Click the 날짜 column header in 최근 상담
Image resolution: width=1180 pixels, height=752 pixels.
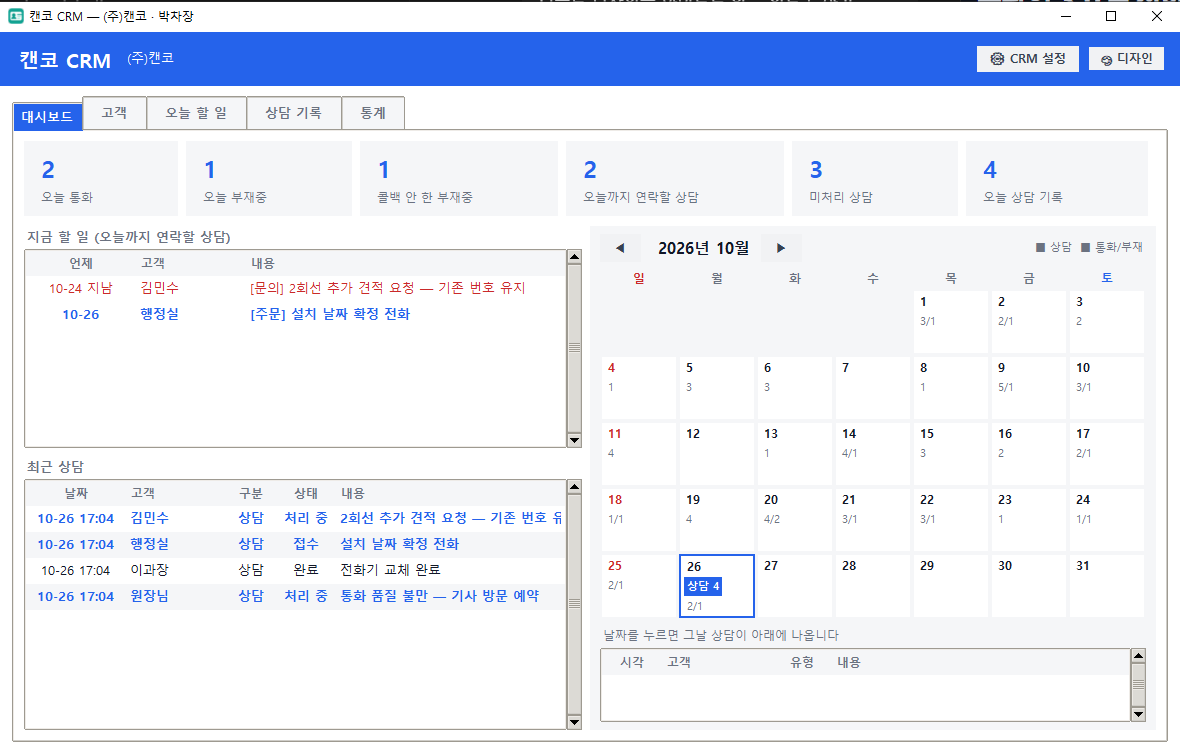(76, 493)
